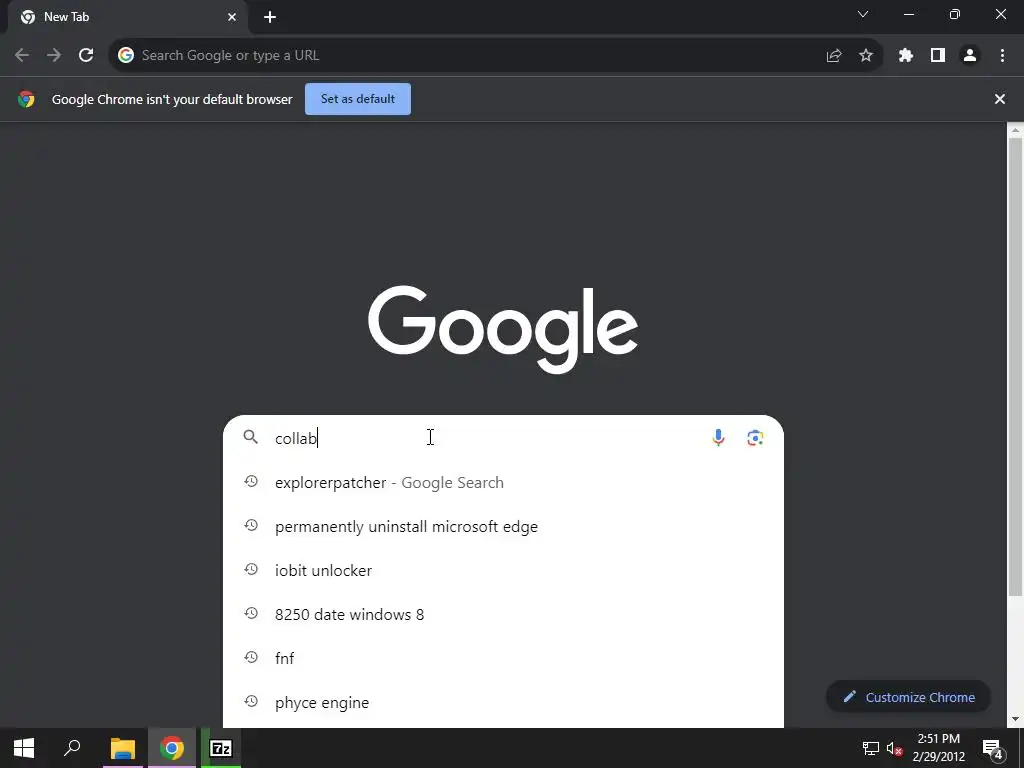
Task: Bookmark this tab with the star icon
Action: [866, 56]
